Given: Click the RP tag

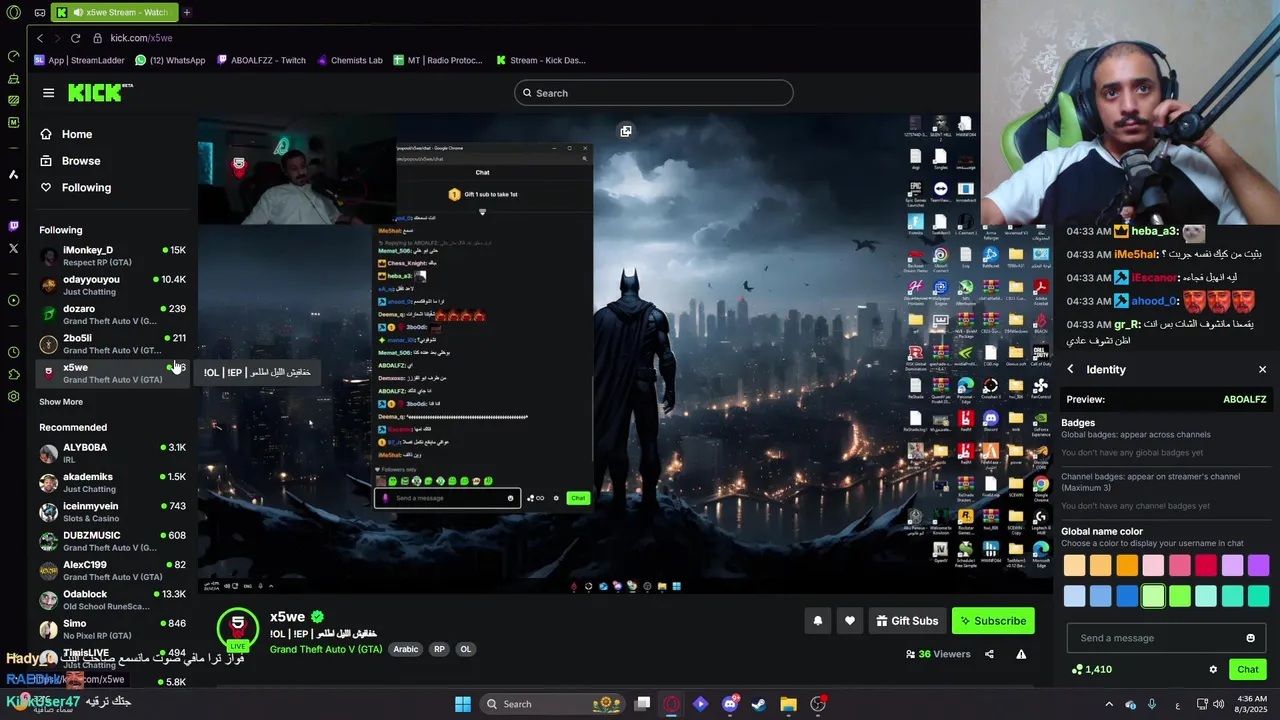Looking at the screenshot, I should pyautogui.click(x=439, y=649).
